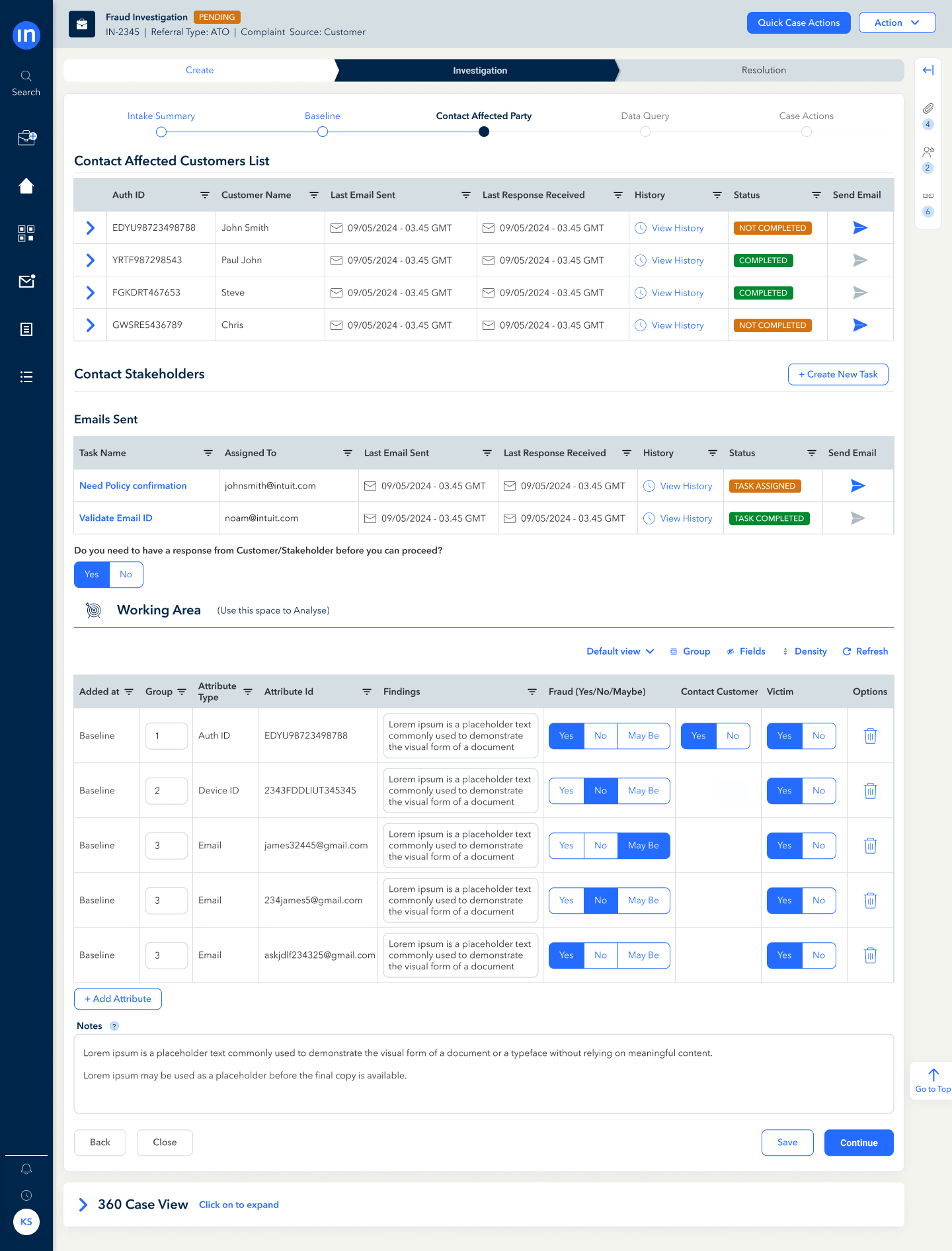Image resolution: width=952 pixels, height=1251 pixels.
Task: Send email for Need Policy confirmation task
Action: coord(857,486)
